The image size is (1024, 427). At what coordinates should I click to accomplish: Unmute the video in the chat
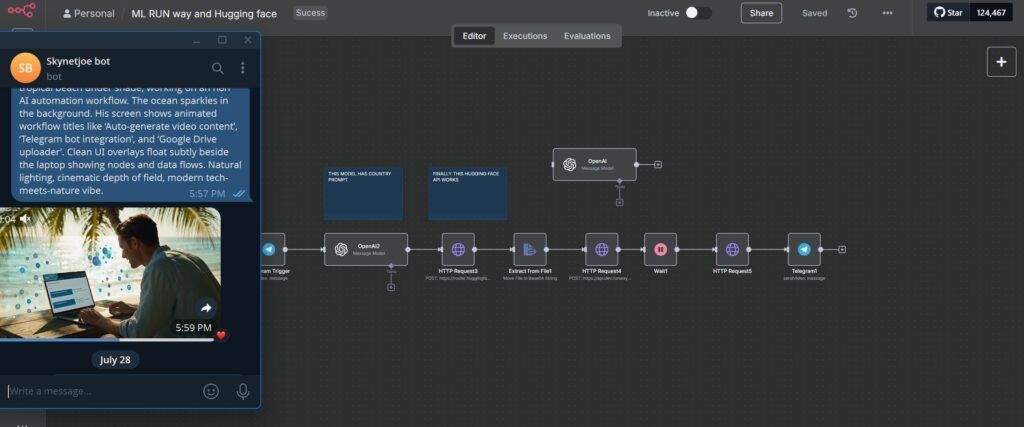point(26,218)
